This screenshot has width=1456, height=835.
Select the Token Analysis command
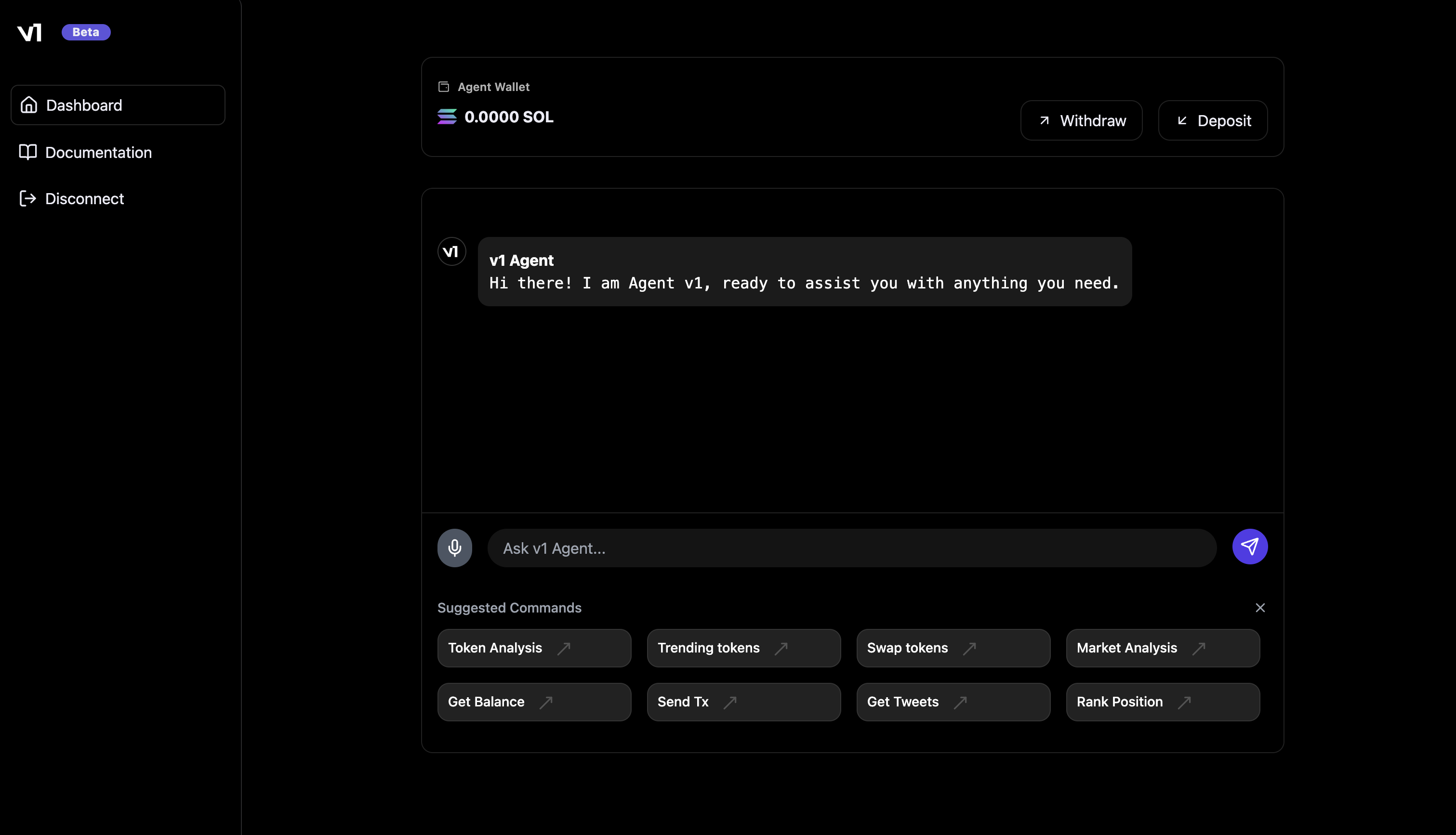coord(534,648)
